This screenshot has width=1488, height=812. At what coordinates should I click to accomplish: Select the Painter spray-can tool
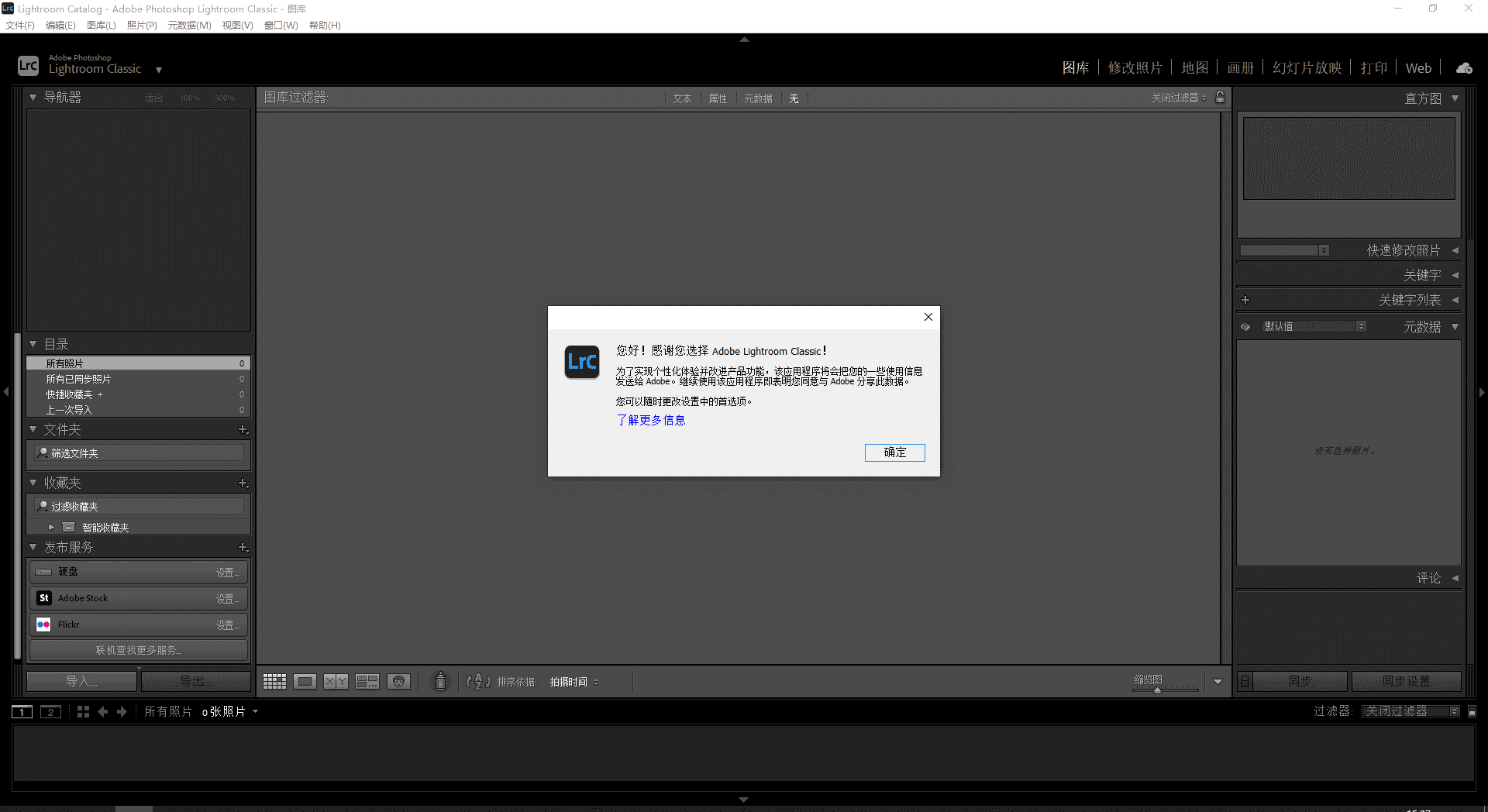(439, 681)
